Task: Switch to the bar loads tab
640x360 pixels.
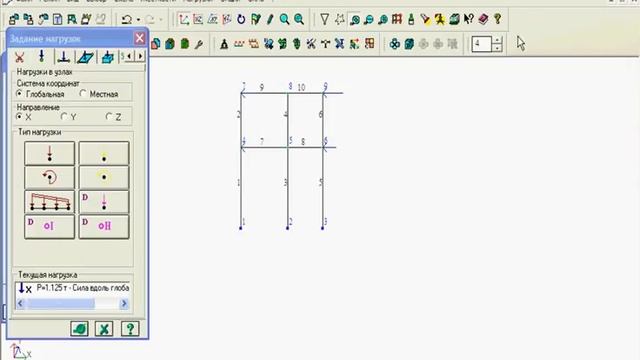Action: point(63,57)
